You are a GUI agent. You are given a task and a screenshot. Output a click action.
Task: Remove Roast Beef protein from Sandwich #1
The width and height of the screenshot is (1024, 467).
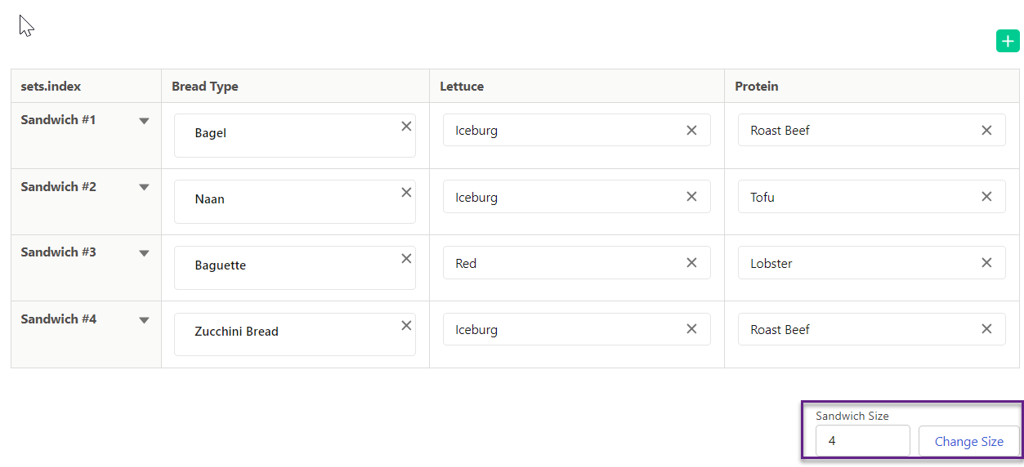click(x=987, y=131)
